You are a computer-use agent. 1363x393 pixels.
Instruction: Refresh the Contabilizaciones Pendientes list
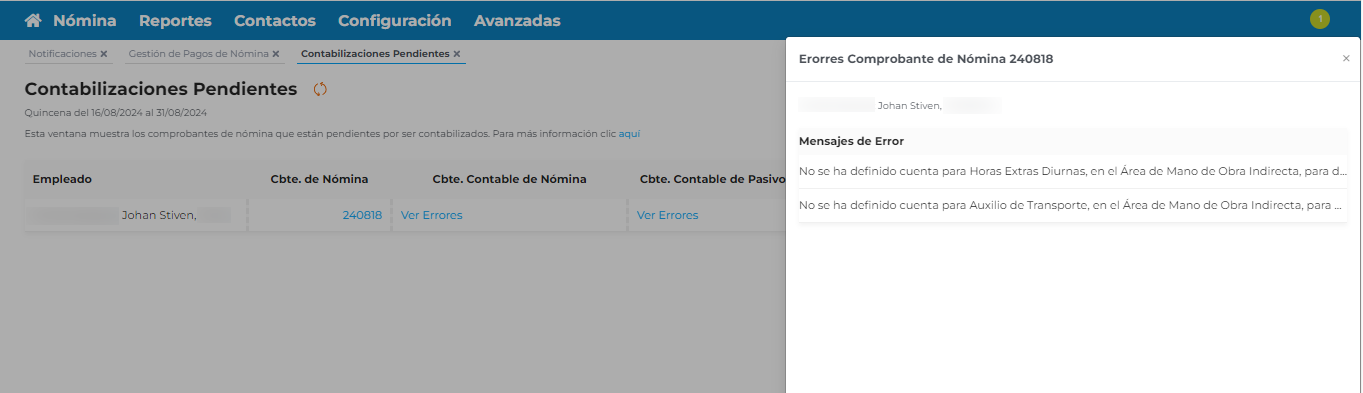tap(320, 89)
